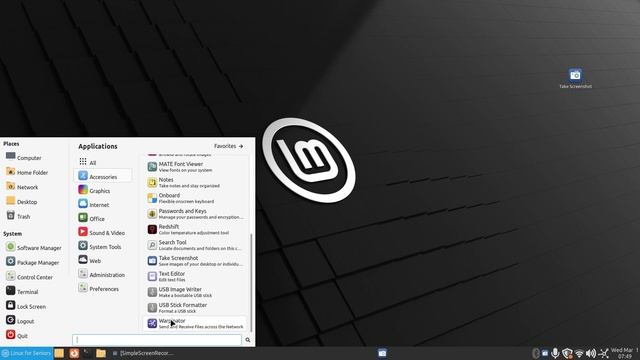Select the Sound & Video category

point(103,233)
